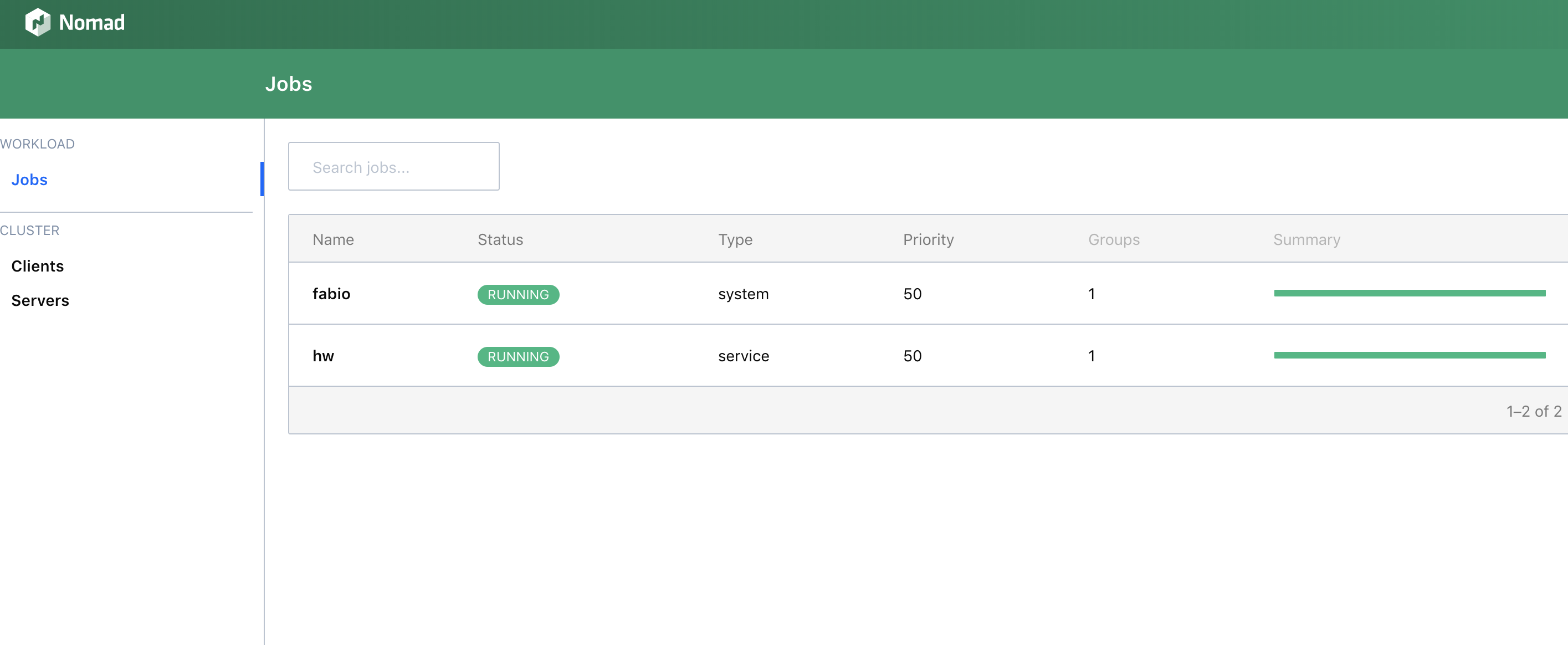The height and width of the screenshot is (645, 1568).
Task: Open the hw job
Action: click(323, 356)
